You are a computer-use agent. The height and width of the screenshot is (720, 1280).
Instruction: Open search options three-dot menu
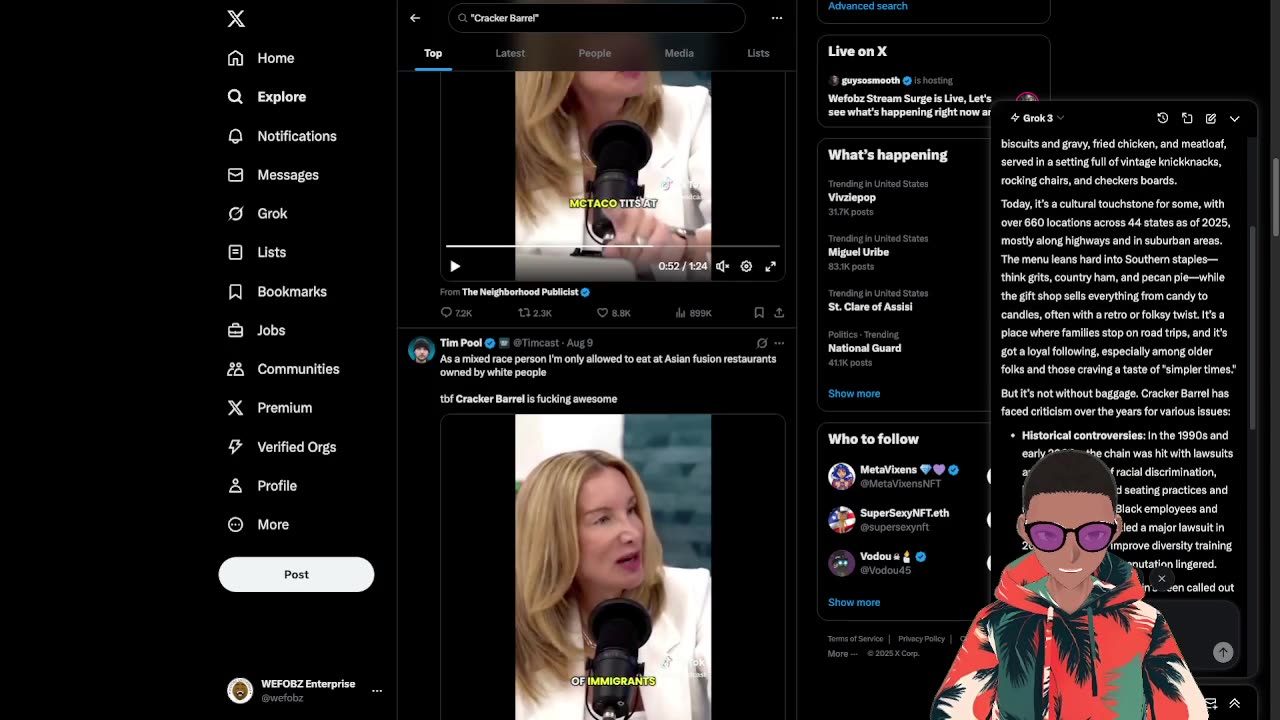point(777,18)
